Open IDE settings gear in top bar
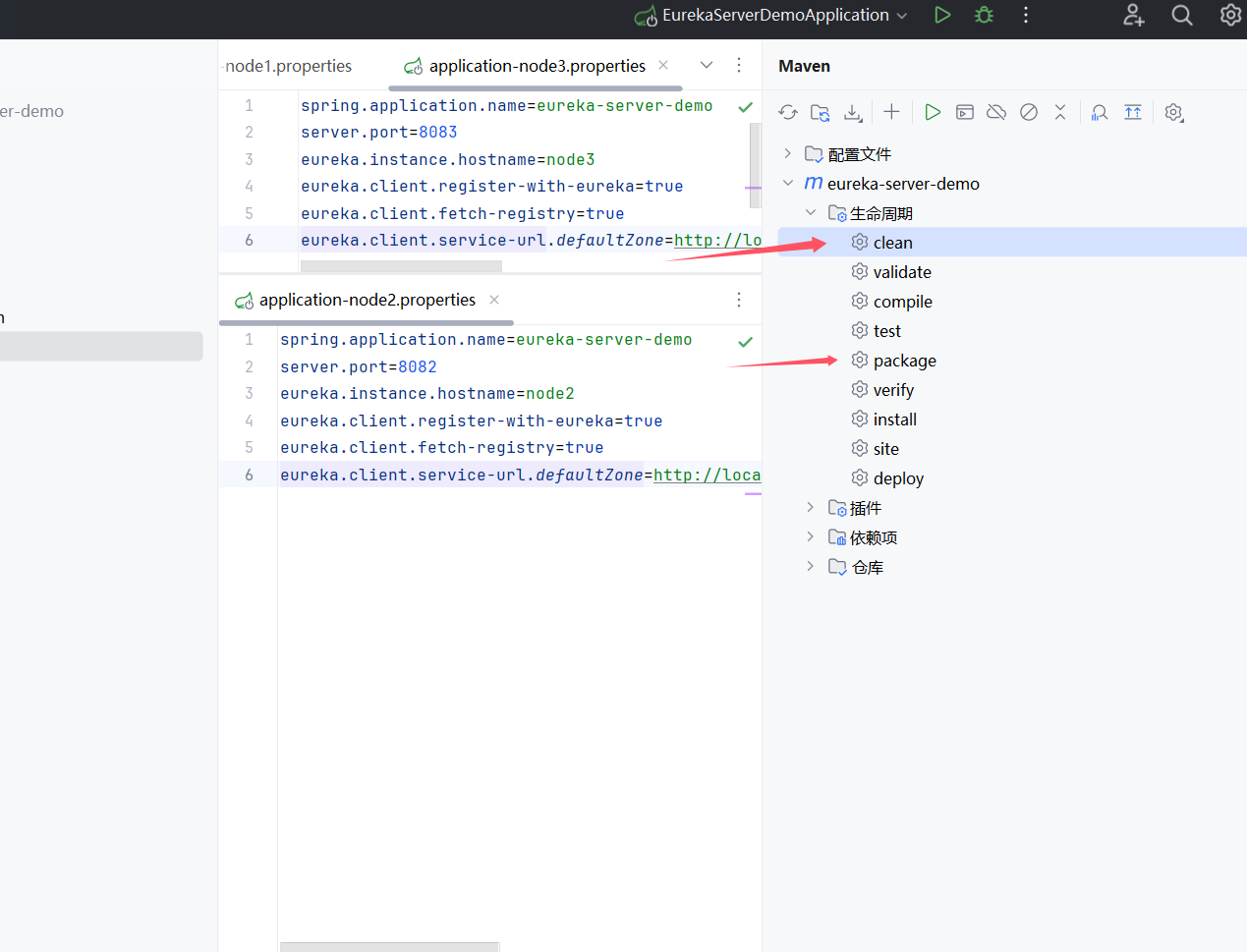Image resolution: width=1247 pixels, height=952 pixels. [1230, 15]
